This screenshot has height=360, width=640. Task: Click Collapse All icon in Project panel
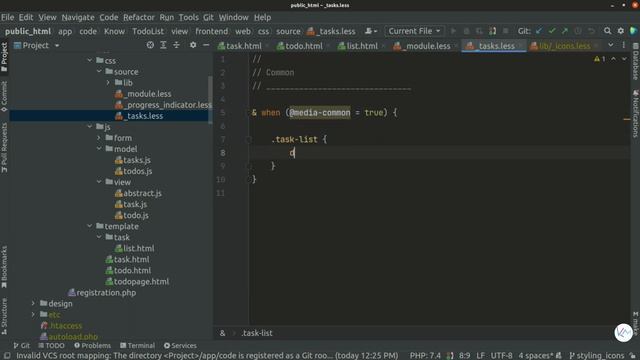(x=176, y=45)
